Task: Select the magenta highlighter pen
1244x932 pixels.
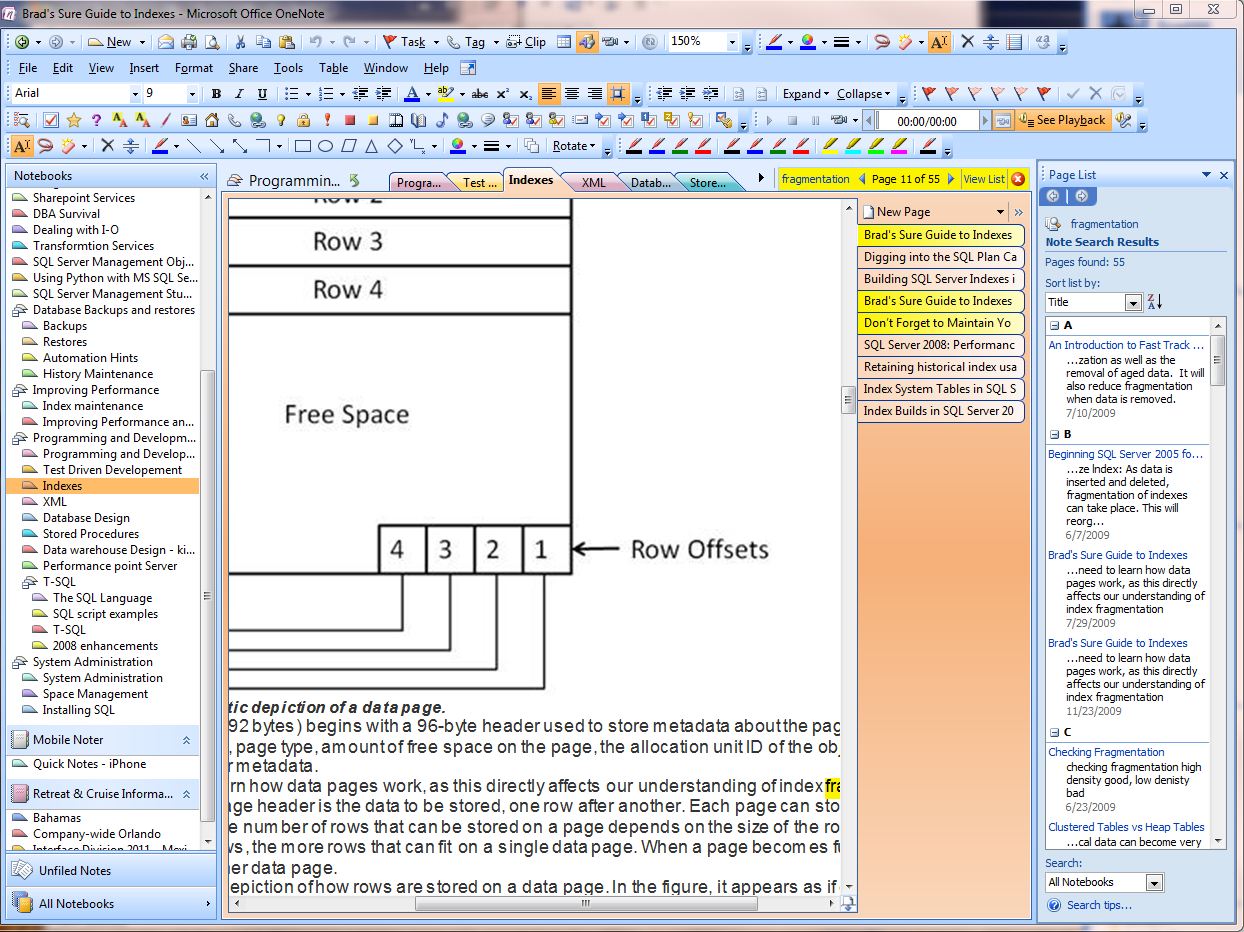Action: pos(900,146)
